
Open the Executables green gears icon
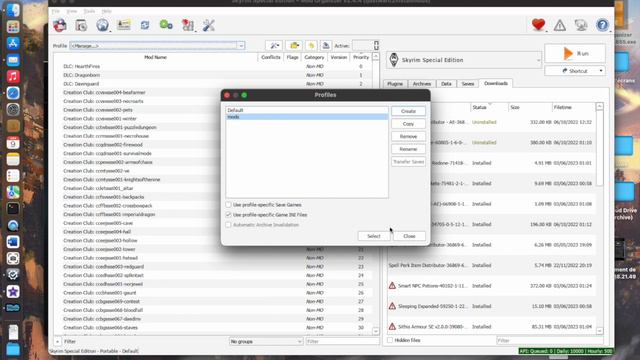[x=166, y=25]
